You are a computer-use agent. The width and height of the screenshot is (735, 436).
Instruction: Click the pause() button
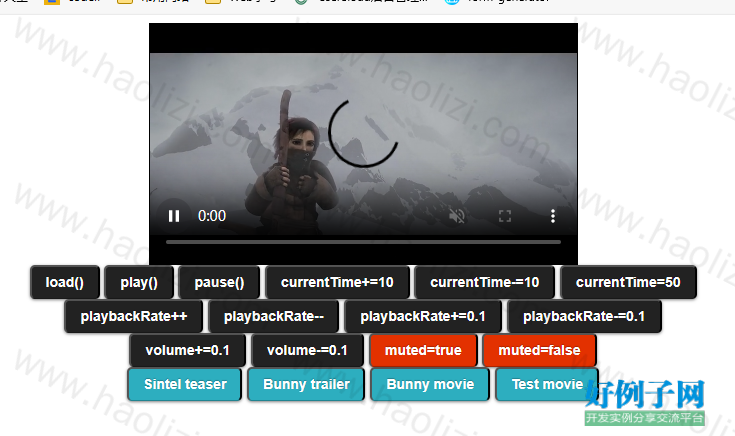[219, 282]
